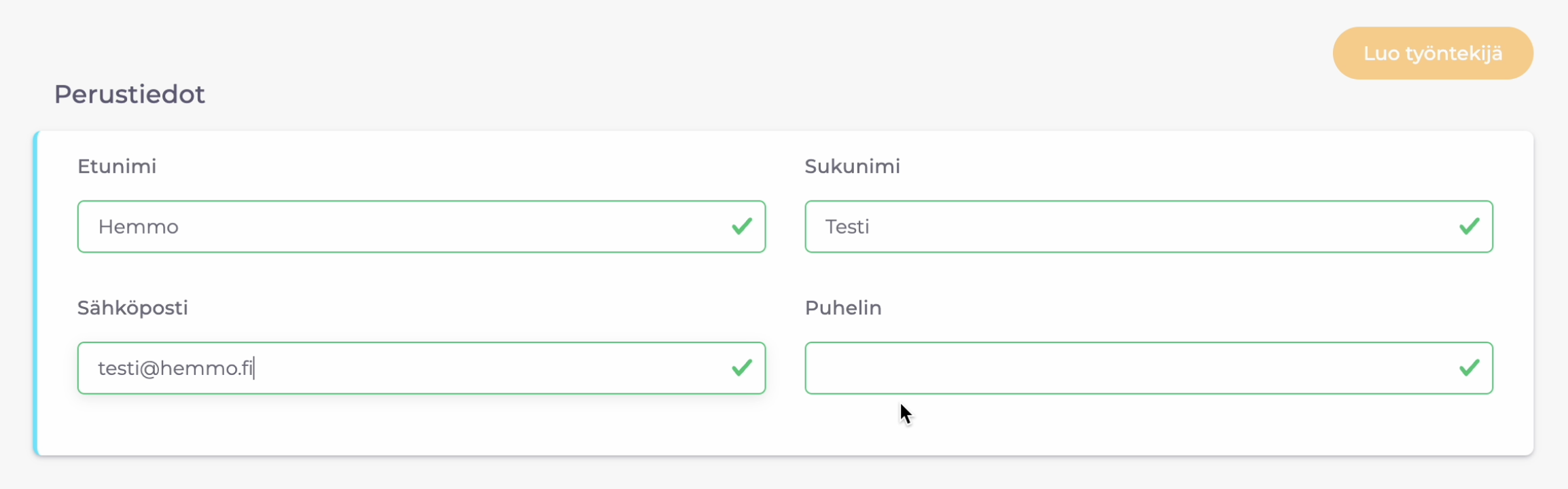Image resolution: width=1568 pixels, height=489 pixels.
Task: Click the Sukunimi field label
Action: tap(852, 166)
